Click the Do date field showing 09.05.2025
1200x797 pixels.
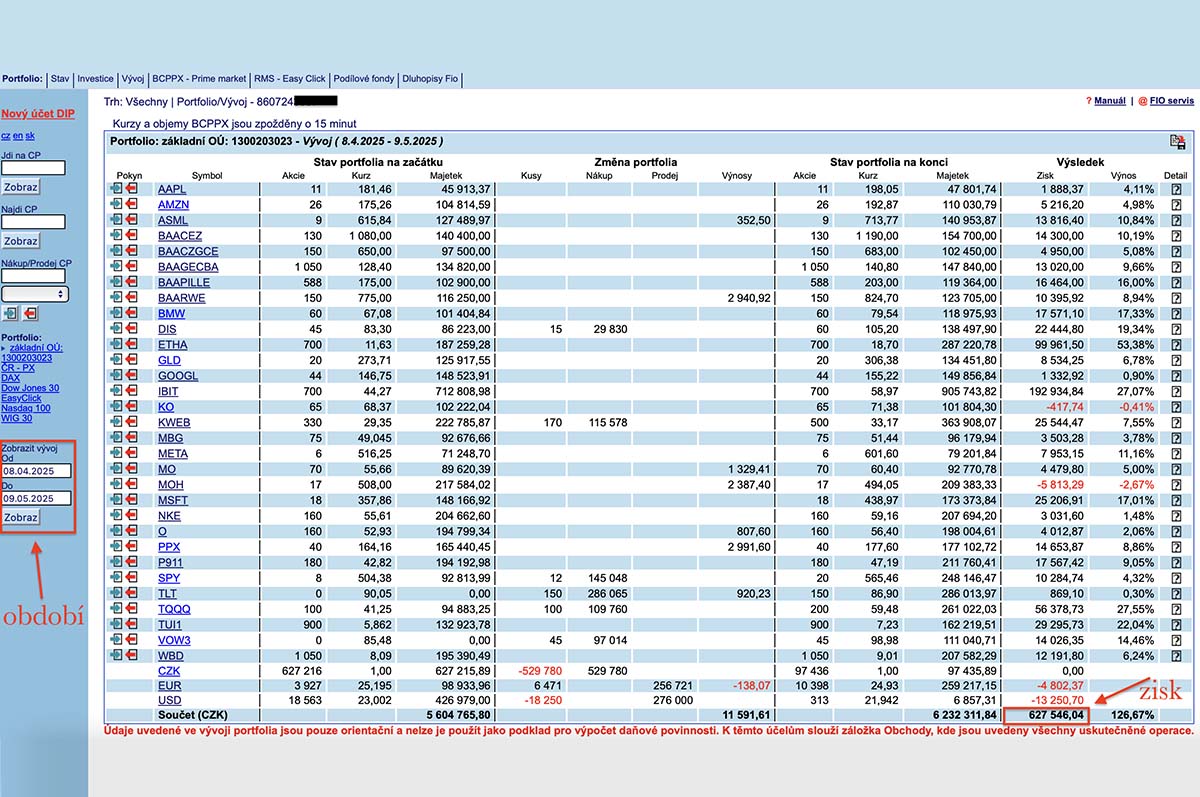(36, 498)
